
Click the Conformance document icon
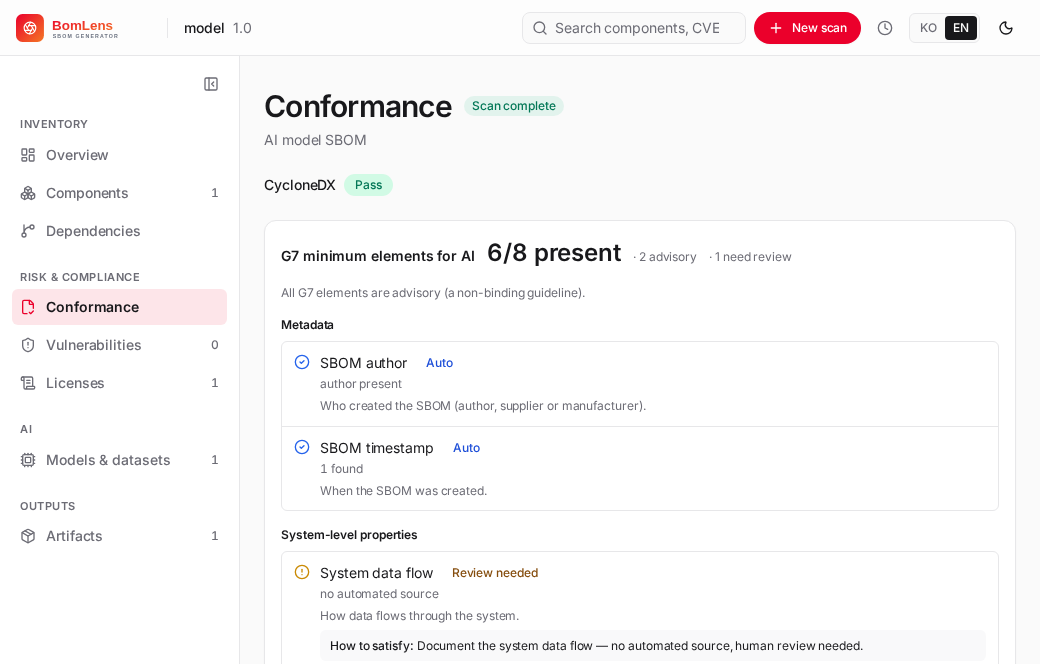click(x=28, y=307)
